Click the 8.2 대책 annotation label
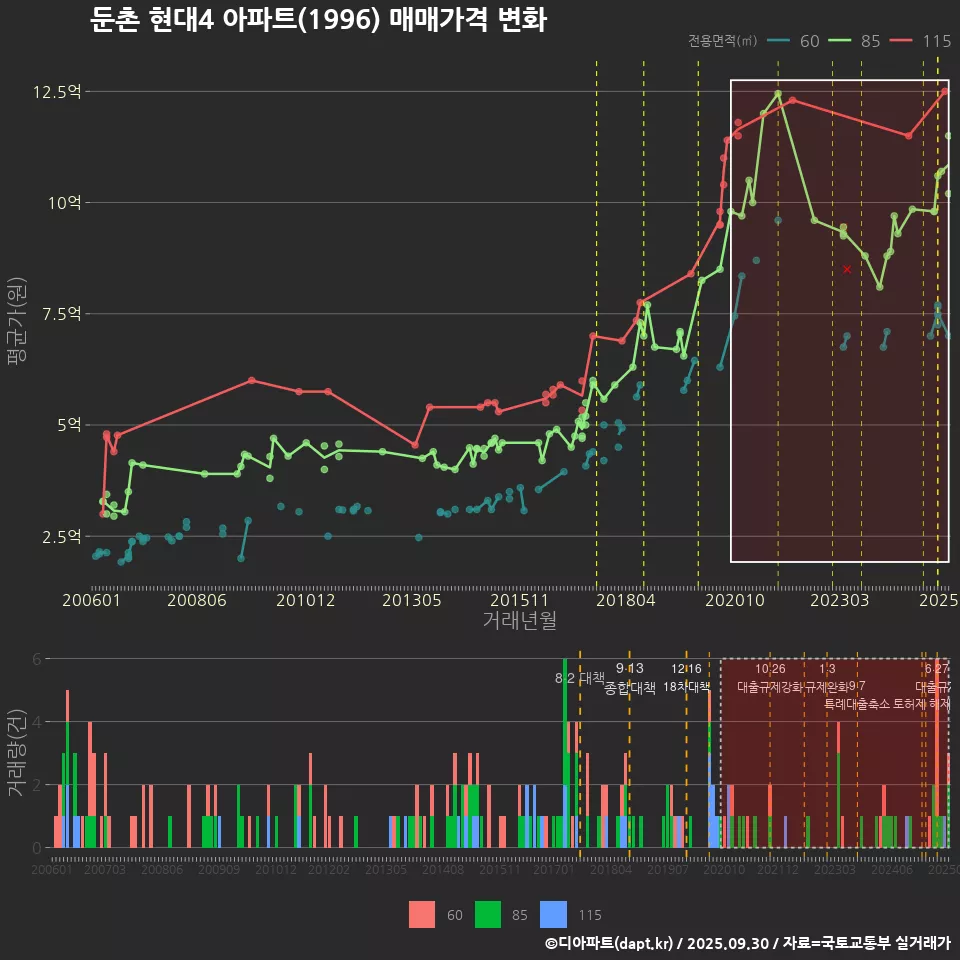Image resolution: width=960 pixels, height=960 pixels. pos(580,678)
